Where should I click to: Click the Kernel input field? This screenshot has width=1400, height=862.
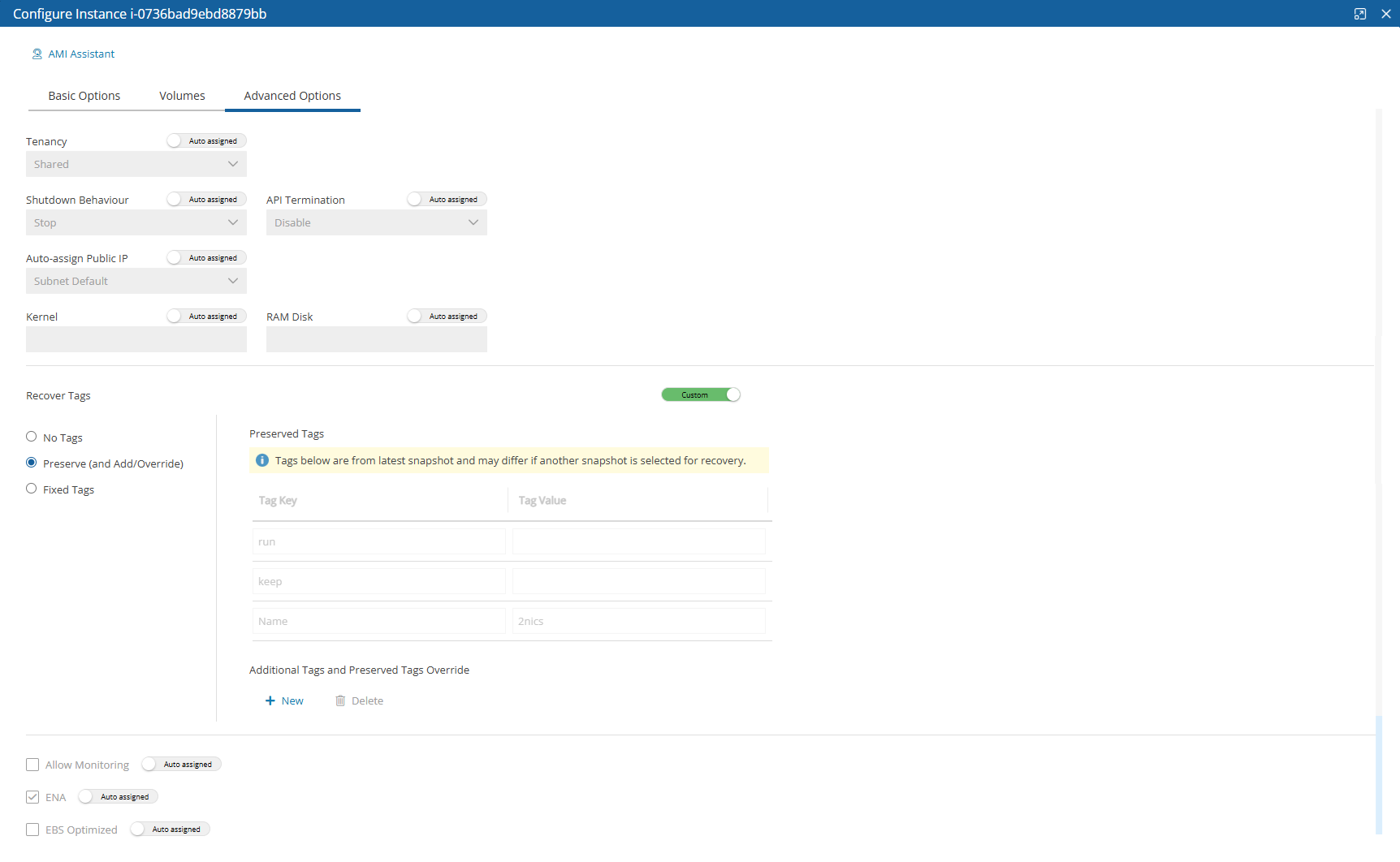(136, 340)
